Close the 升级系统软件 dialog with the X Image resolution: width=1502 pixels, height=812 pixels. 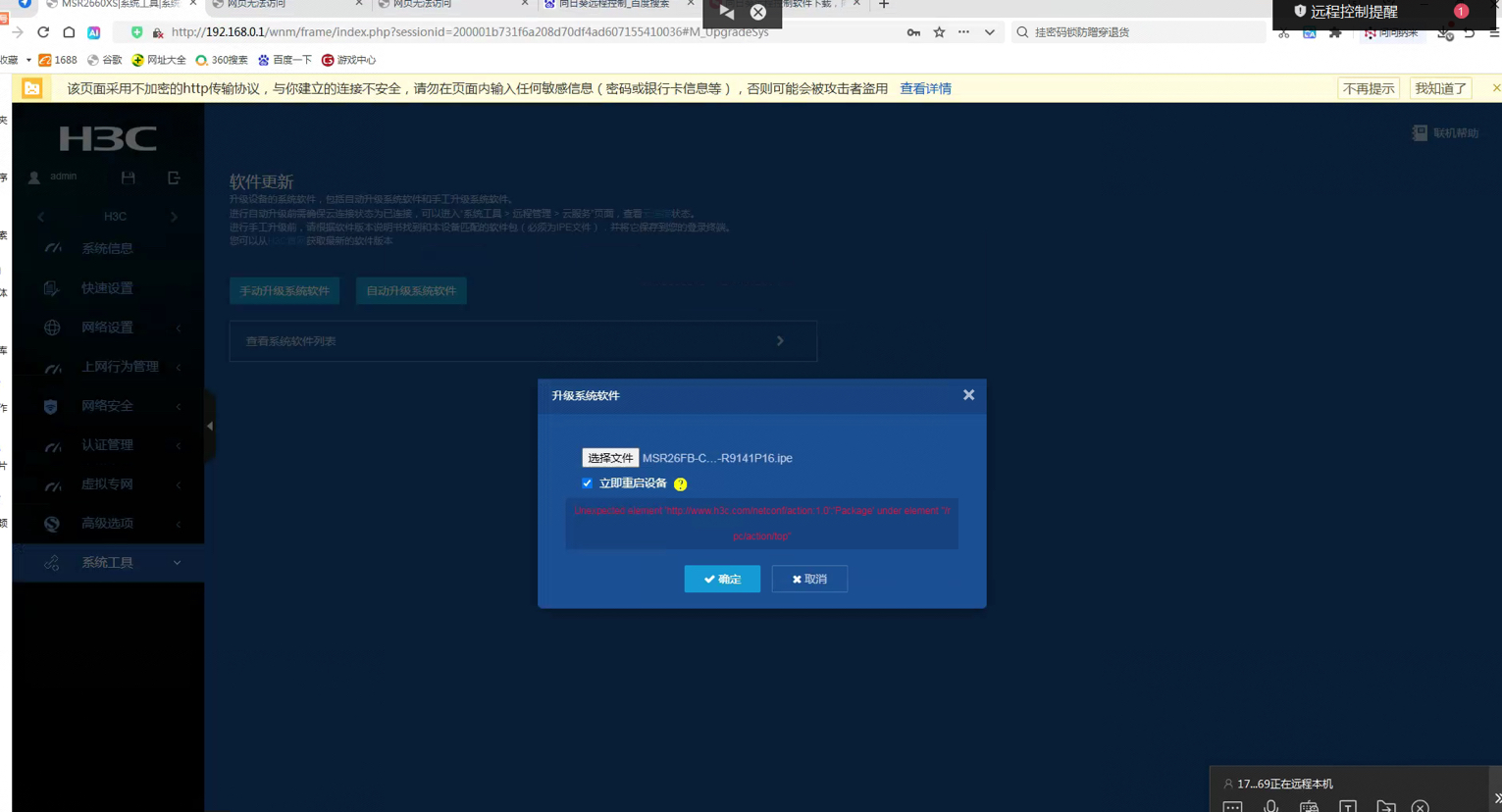[x=968, y=394]
